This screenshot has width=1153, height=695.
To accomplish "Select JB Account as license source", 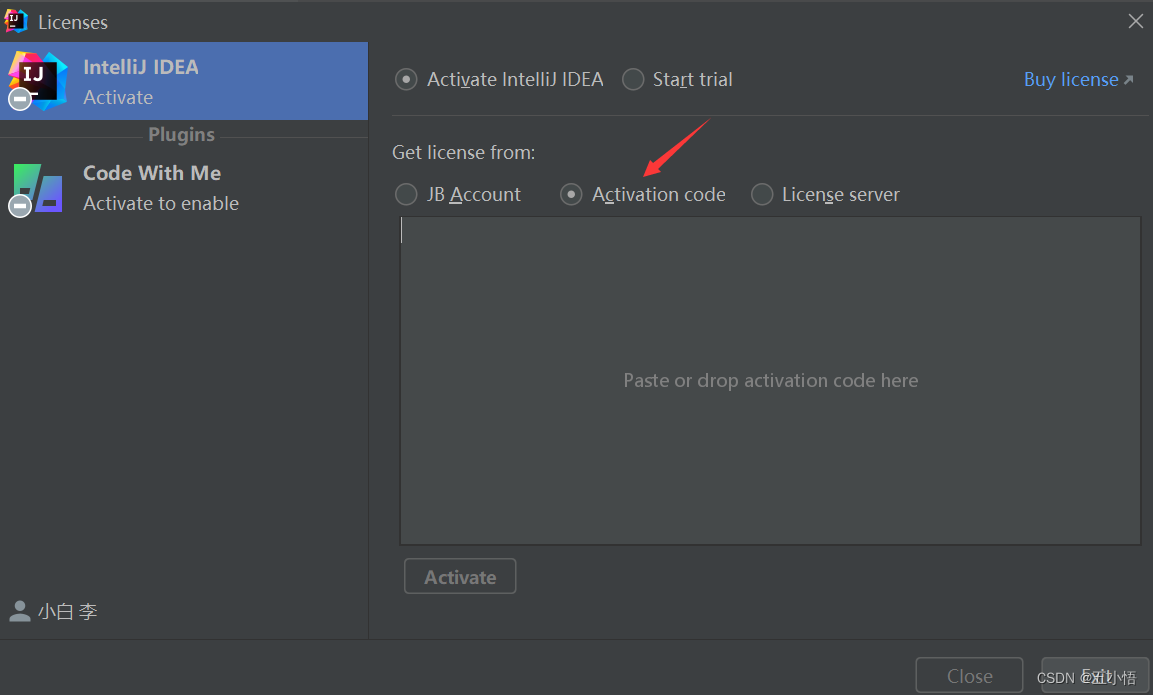I will tap(406, 194).
